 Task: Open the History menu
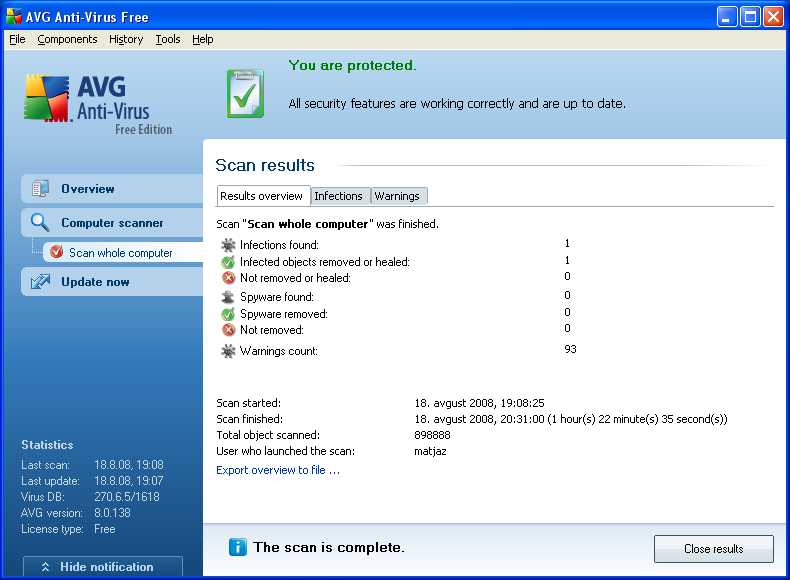click(x=126, y=39)
